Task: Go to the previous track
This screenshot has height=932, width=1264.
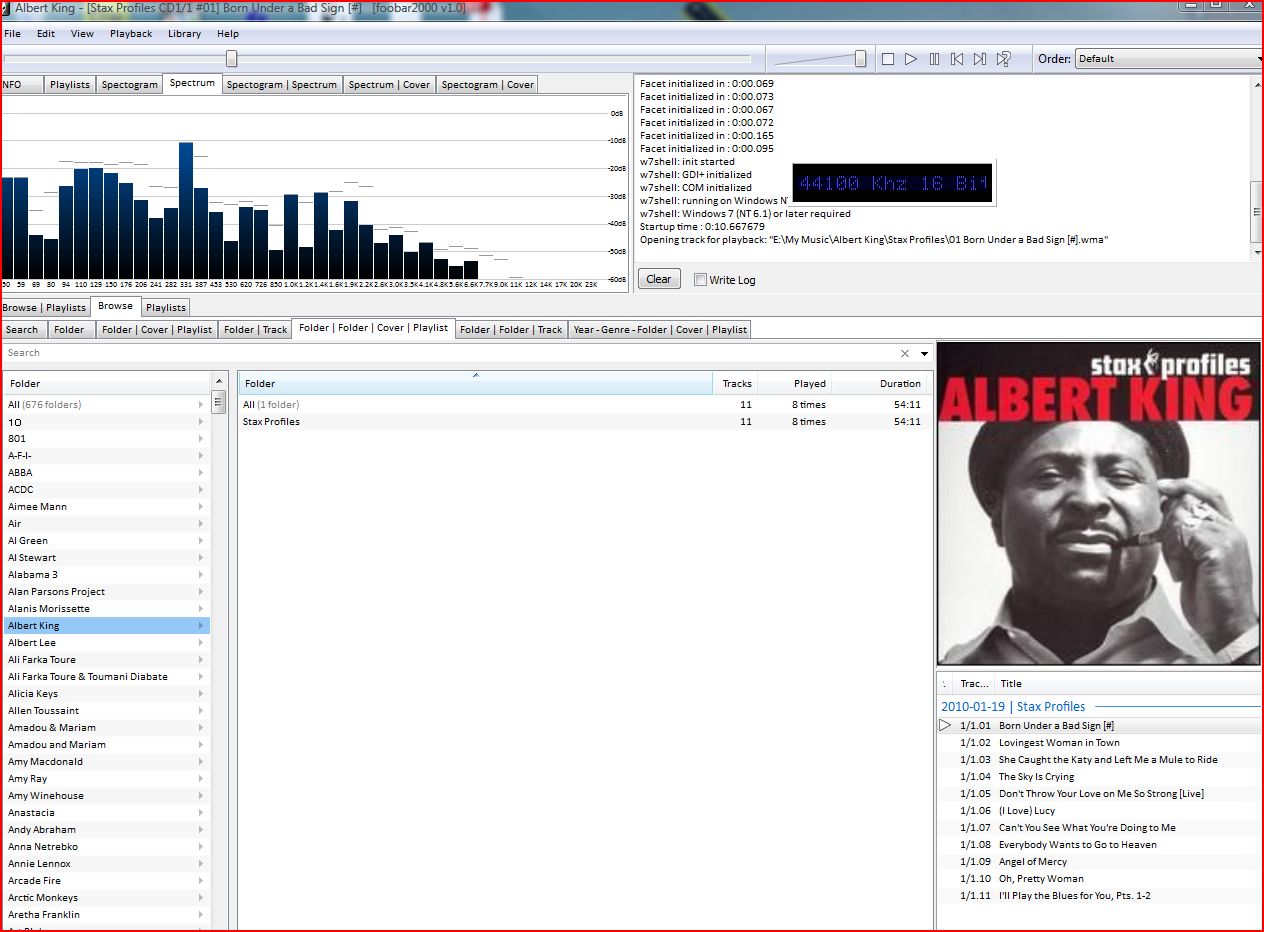Action: point(957,59)
